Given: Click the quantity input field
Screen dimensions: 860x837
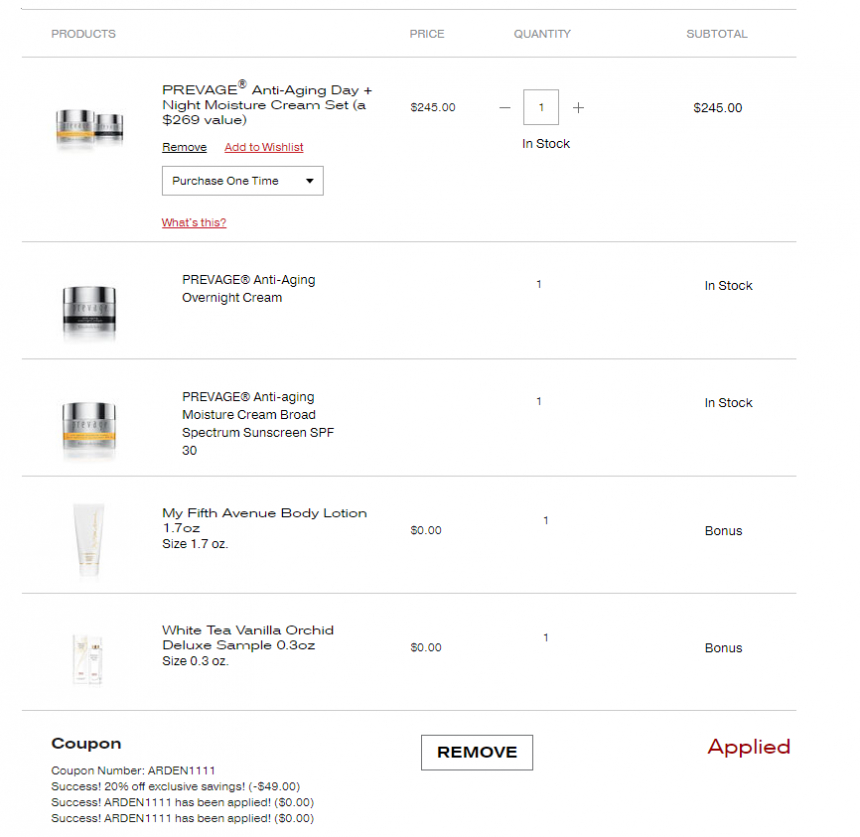Looking at the screenshot, I should tap(541, 107).
